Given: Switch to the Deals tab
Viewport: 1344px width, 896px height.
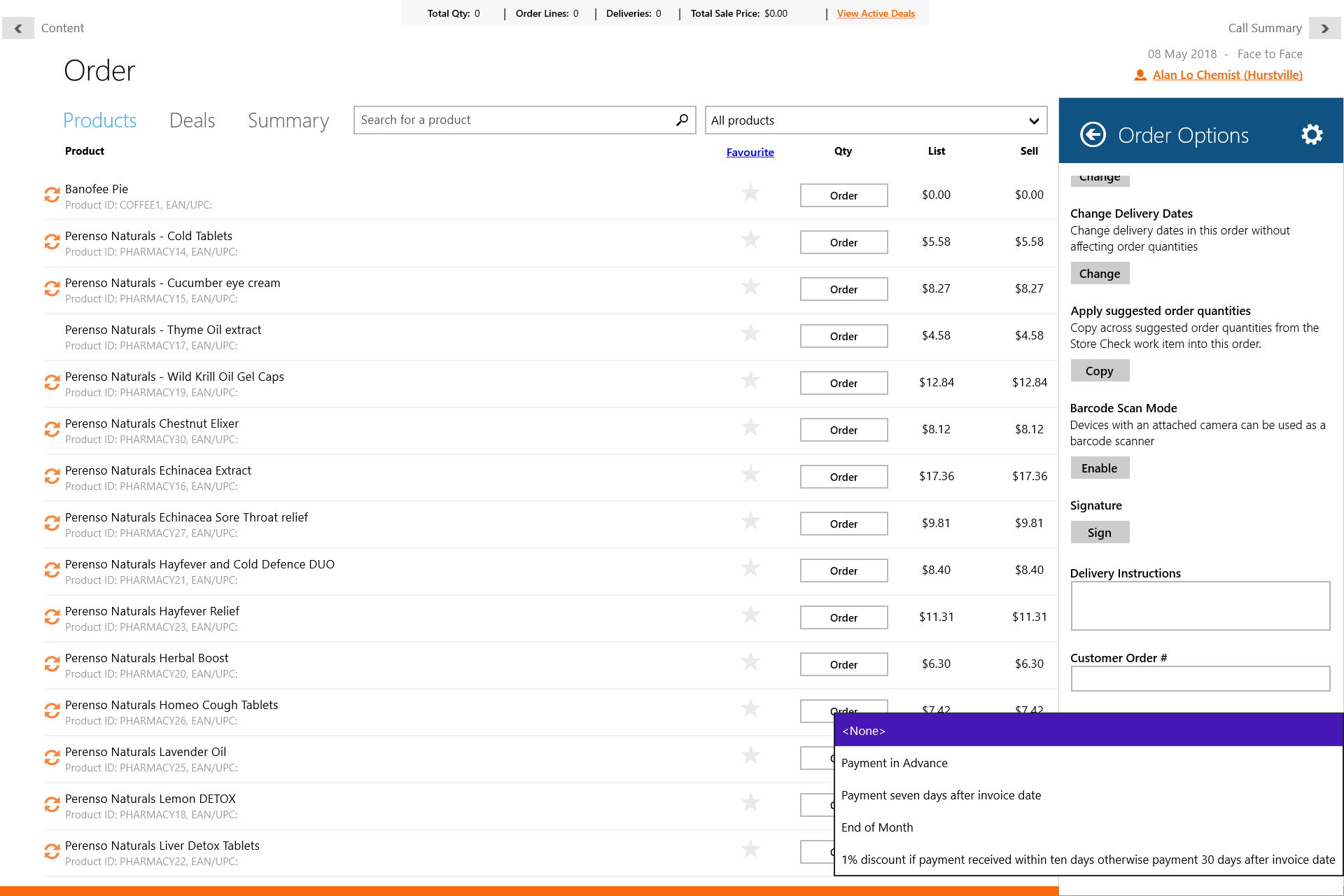Looking at the screenshot, I should 192,120.
